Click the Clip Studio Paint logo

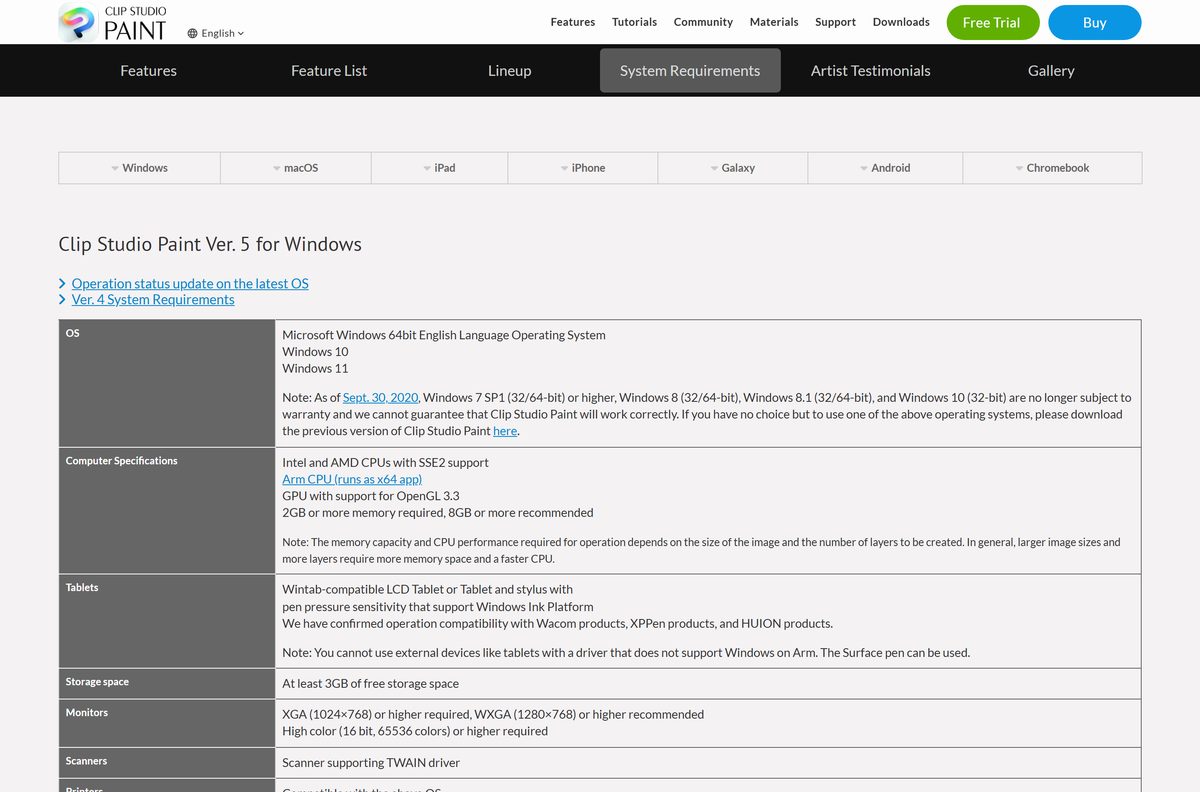click(x=112, y=22)
